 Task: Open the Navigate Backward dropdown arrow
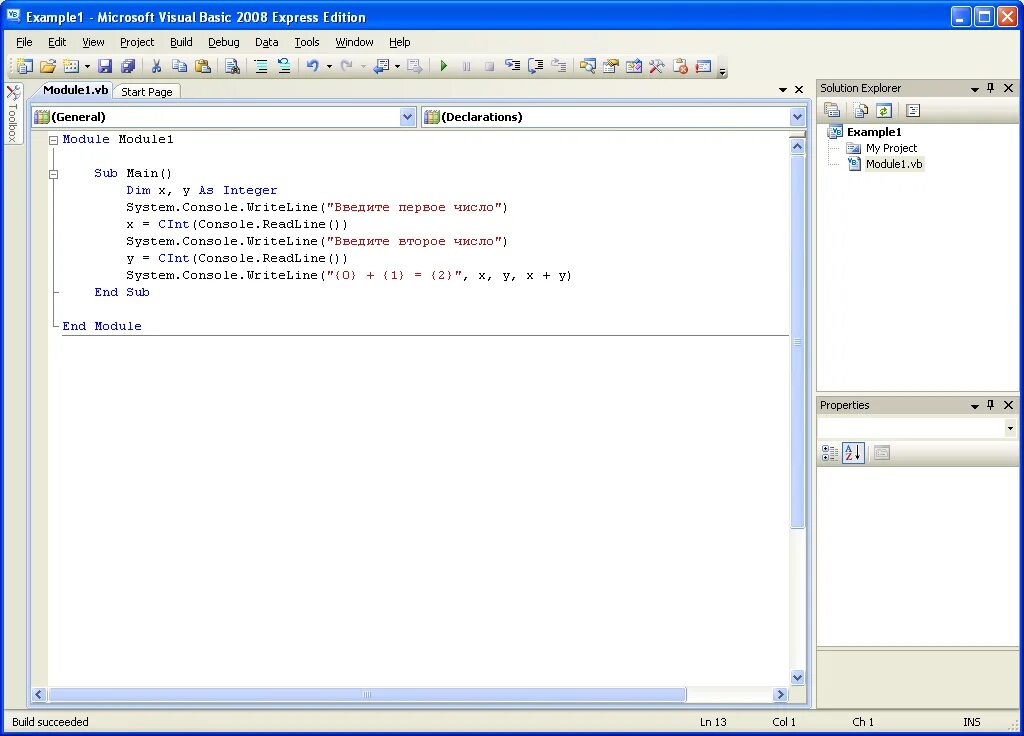coord(397,66)
